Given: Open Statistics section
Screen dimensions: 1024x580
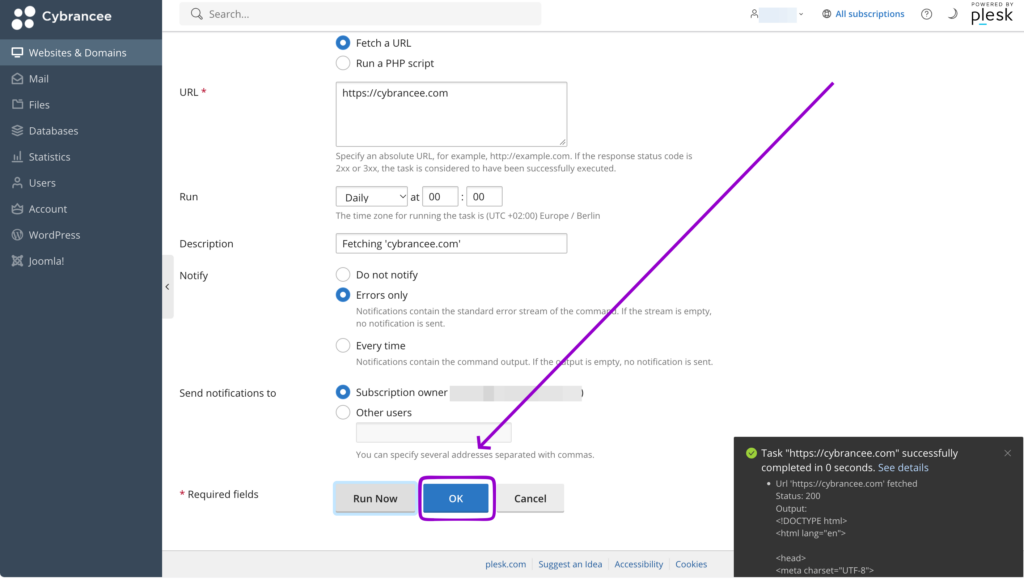Looking at the screenshot, I should click(x=81, y=157).
